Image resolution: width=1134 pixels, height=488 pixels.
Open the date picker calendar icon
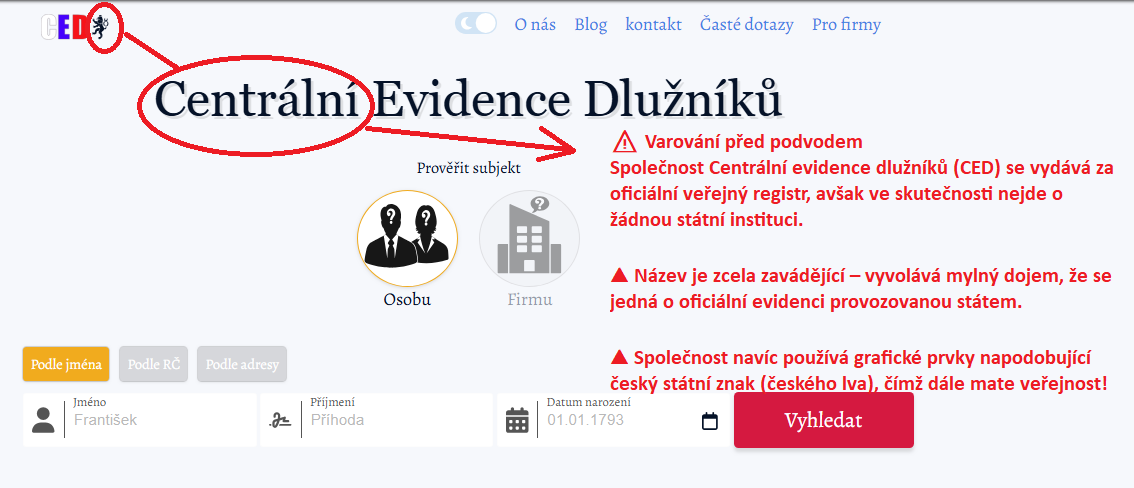(710, 421)
